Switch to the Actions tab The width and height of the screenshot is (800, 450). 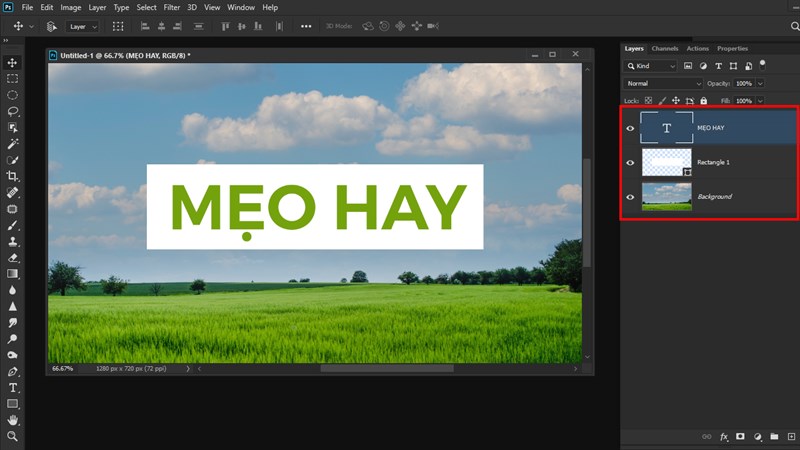click(x=697, y=48)
